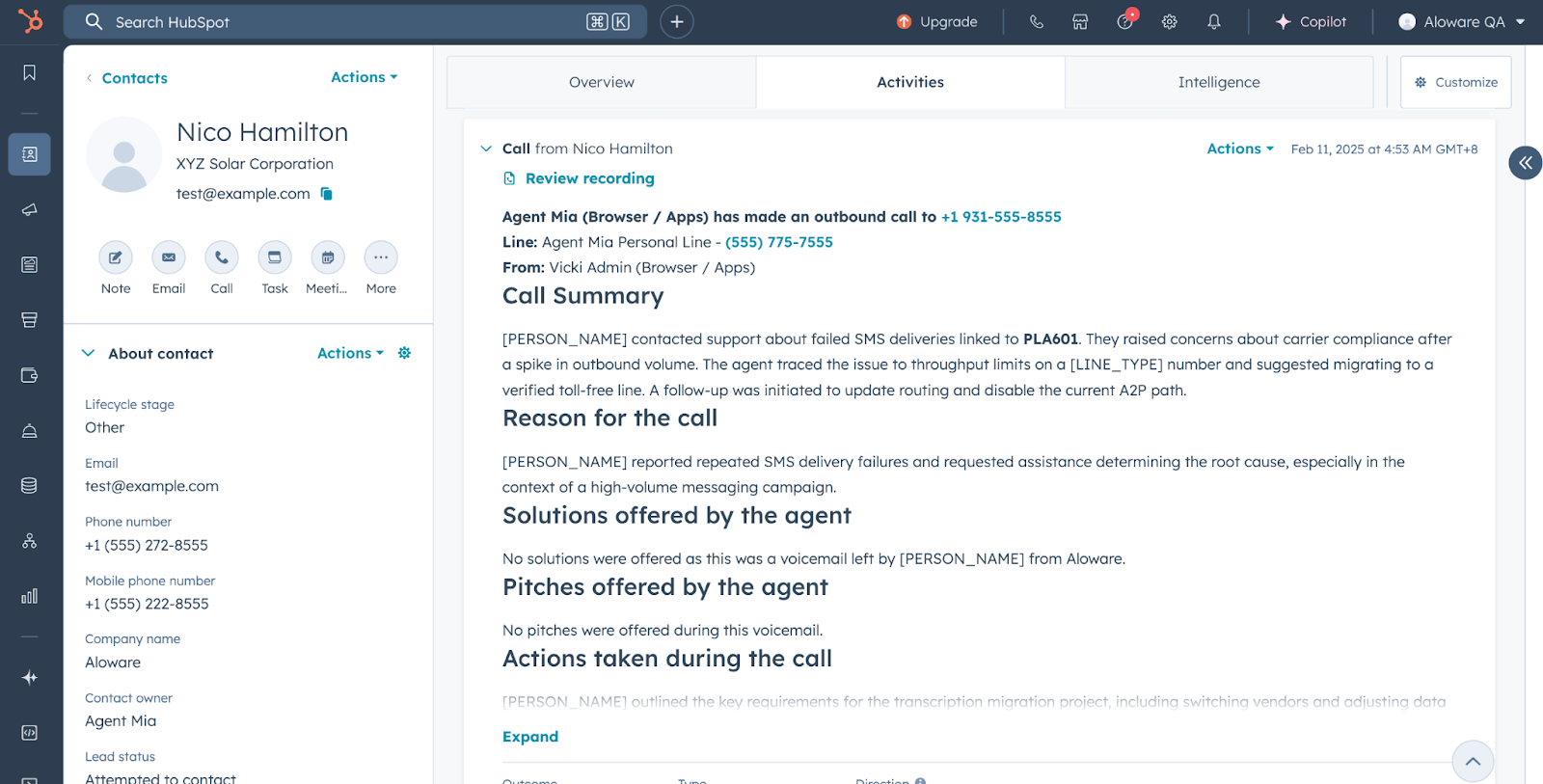Open the Marketplace storefront icon
The width and height of the screenshot is (1543, 784).
click(x=1080, y=21)
